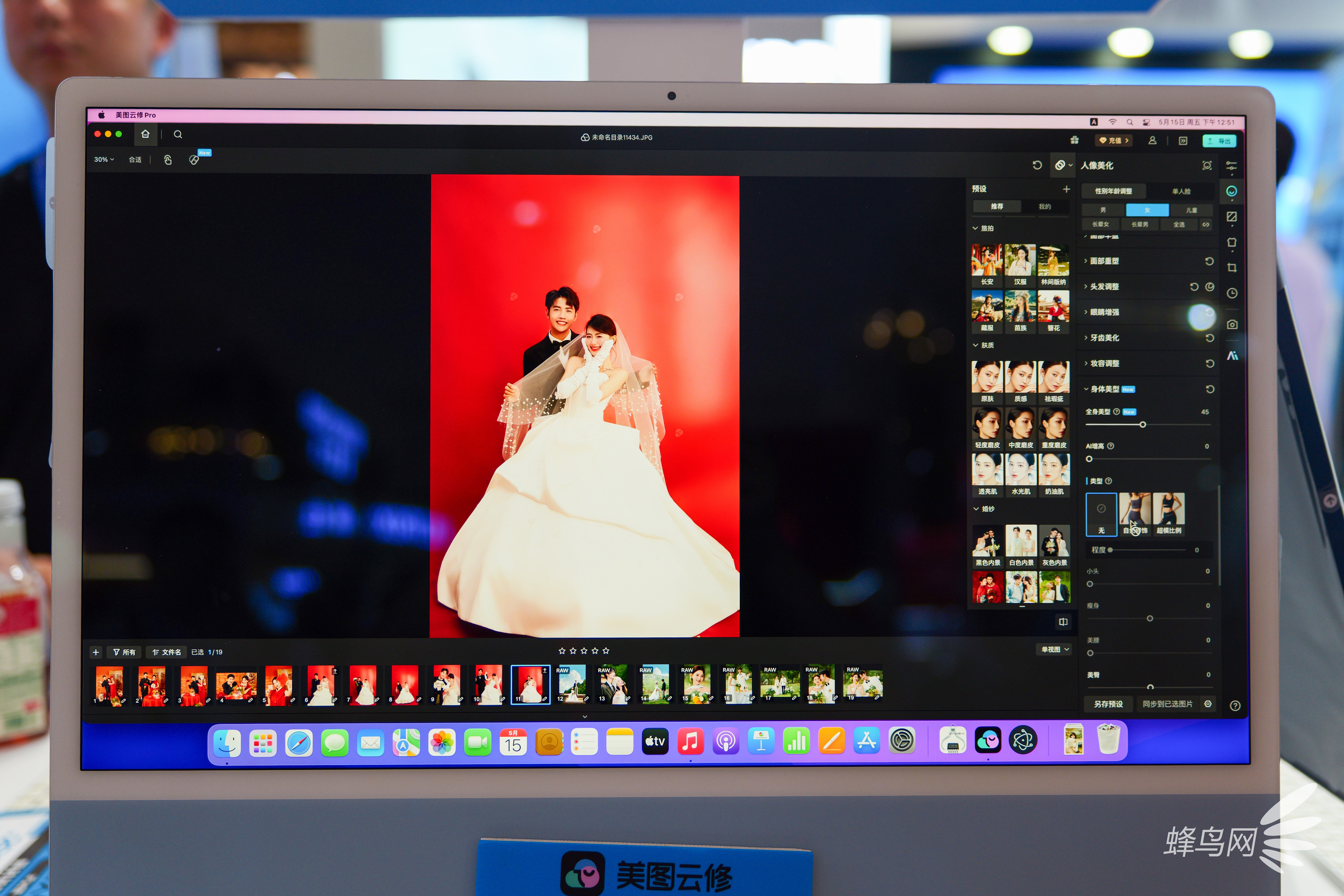Click the adjustment sliders icon in sidebar

1231,166
